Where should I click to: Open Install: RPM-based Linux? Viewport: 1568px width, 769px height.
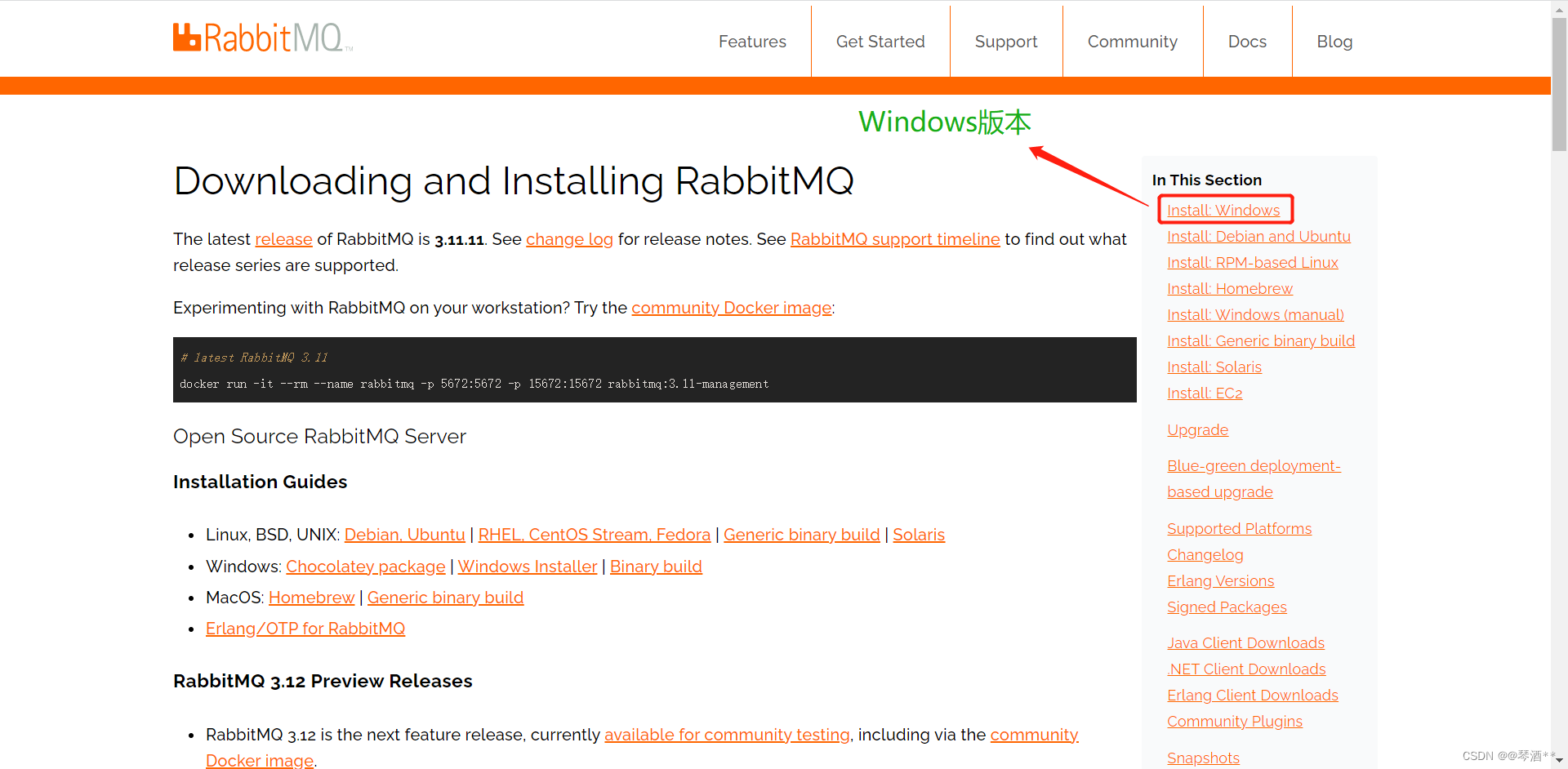point(1253,263)
